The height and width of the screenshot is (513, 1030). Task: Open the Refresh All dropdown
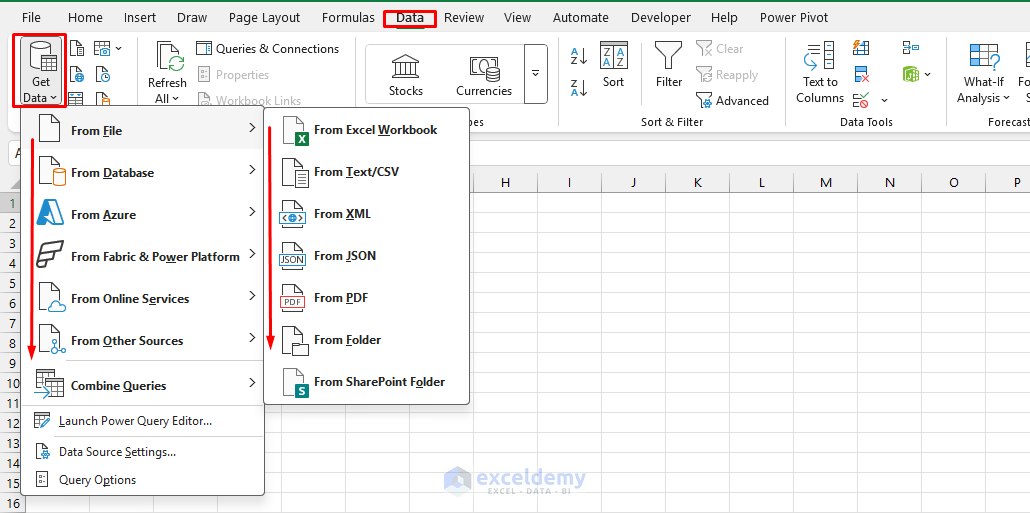(167, 99)
